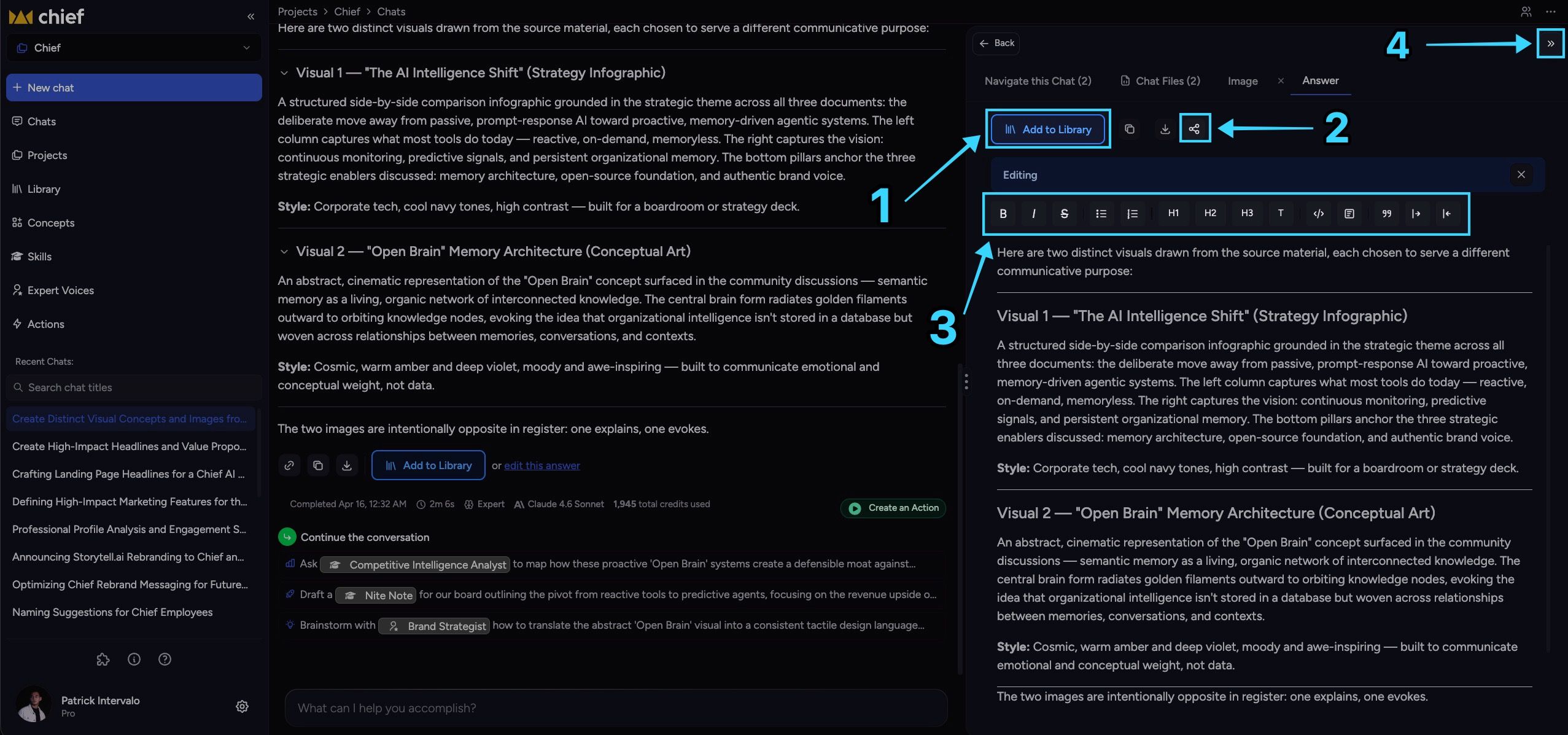Collapse the Visual 2 section
This screenshot has height=735, width=1568.
tap(284, 252)
